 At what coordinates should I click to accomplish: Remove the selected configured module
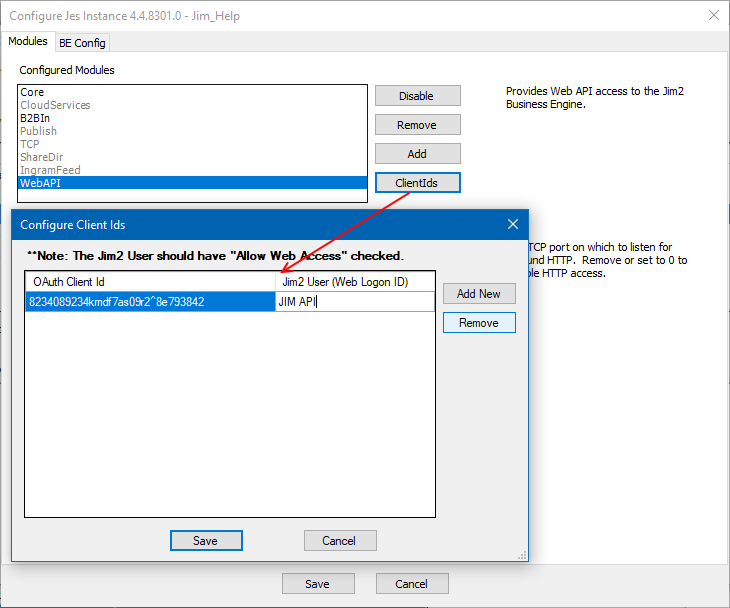(418, 125)
